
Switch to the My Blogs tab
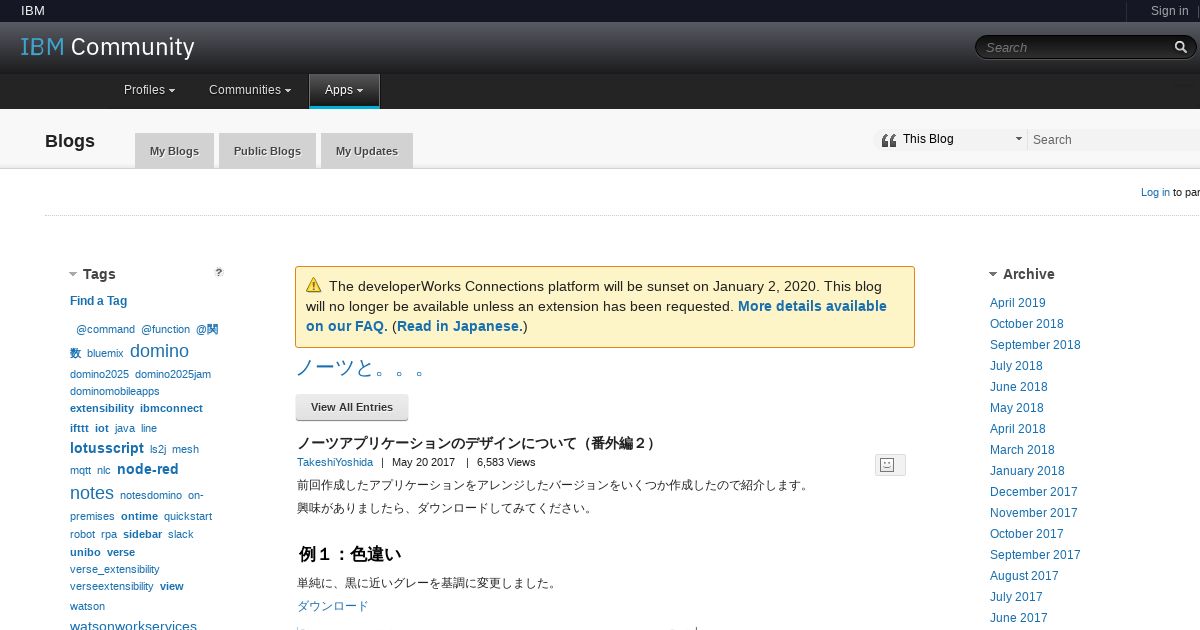tap(174, 151)
